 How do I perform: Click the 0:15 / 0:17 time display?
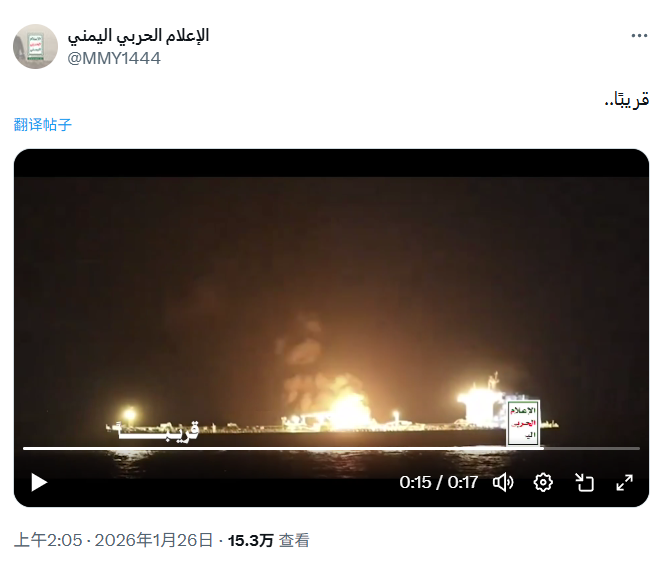[438, 482]
